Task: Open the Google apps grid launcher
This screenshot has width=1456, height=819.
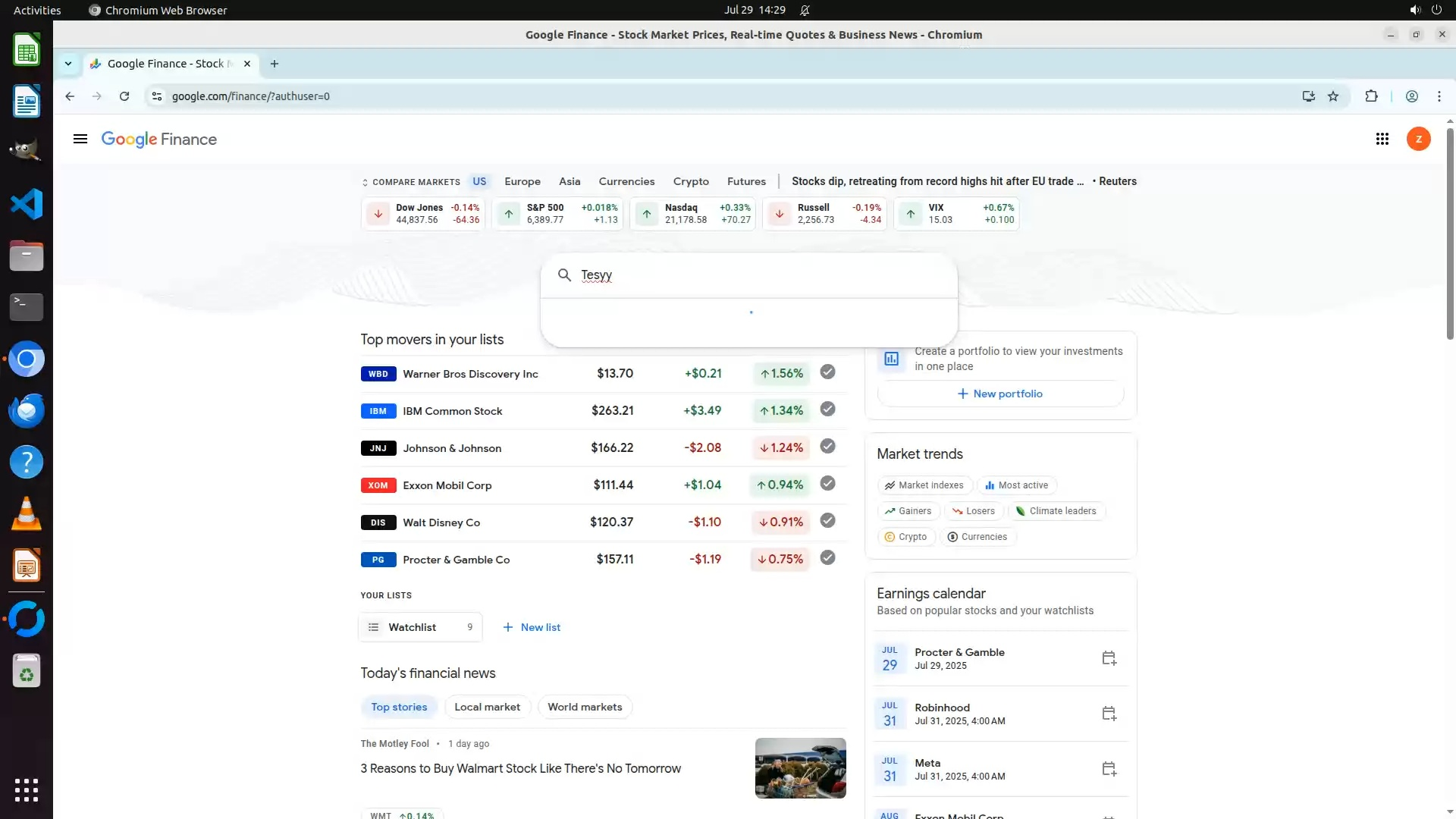Action: click(1382, 139)
